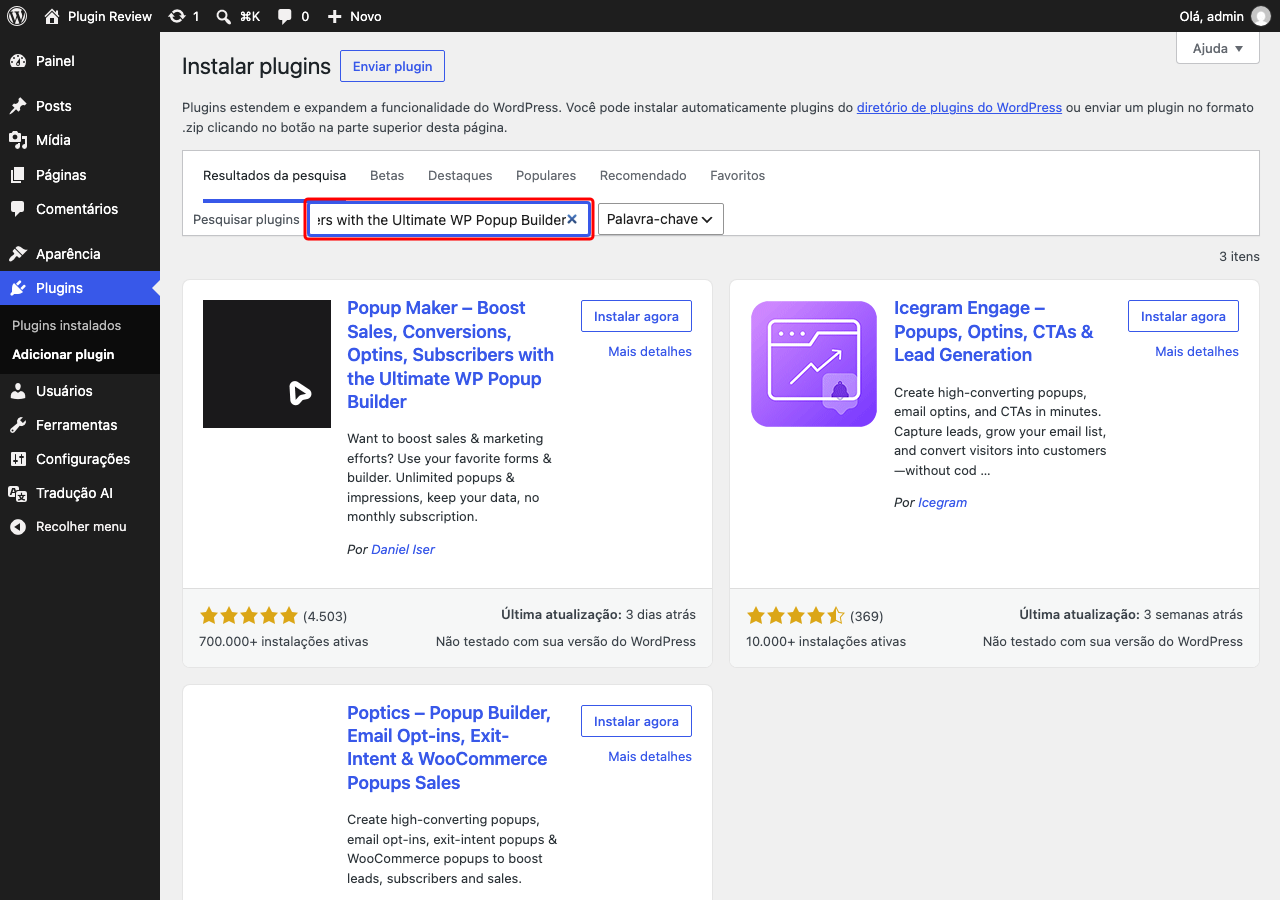The width and height of the screenshot is (1280, 900).
Task: Visit the Icegram author link
Action: coord(943,503)
